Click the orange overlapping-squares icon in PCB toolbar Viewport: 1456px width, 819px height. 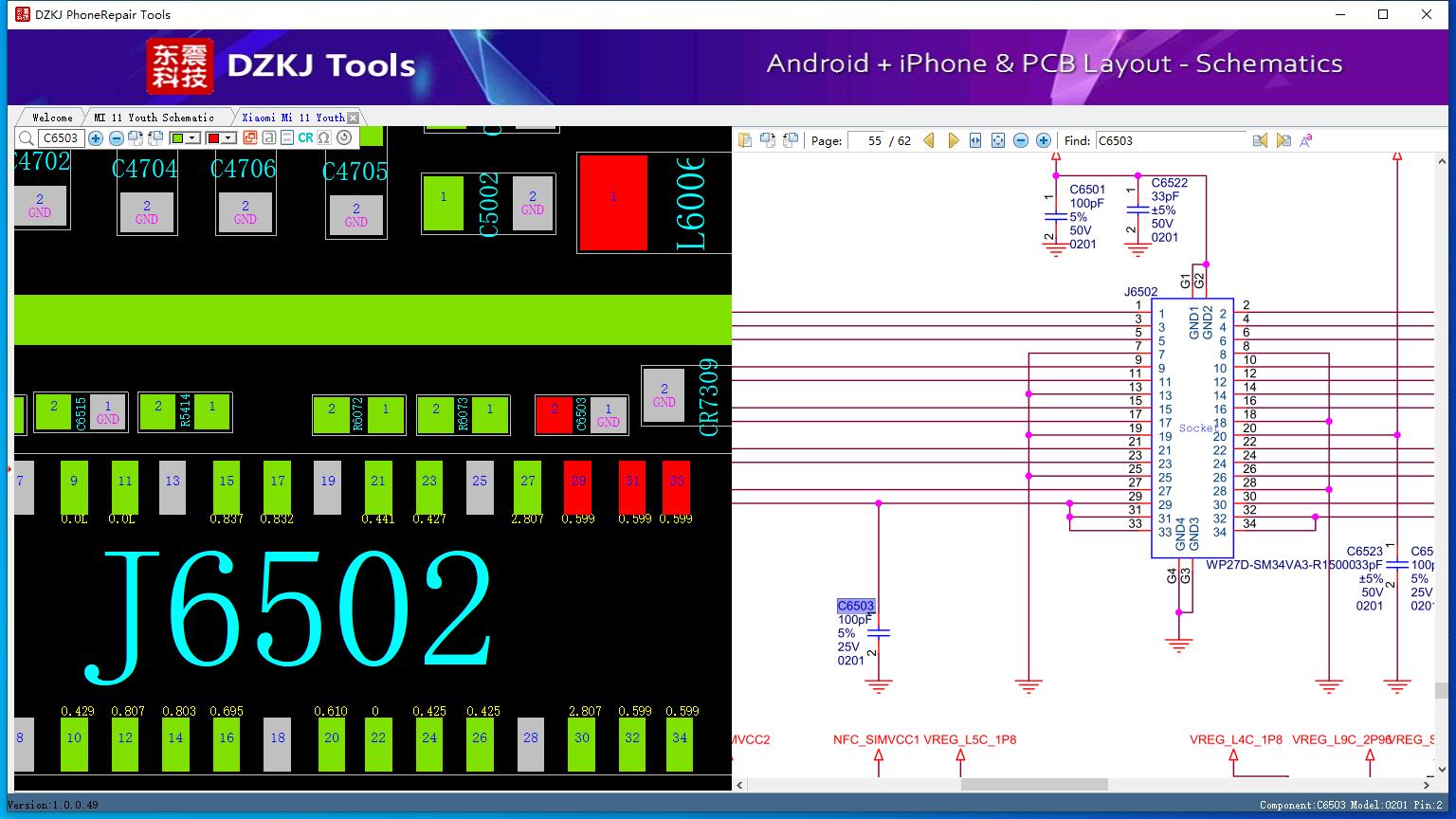pyautogui.click(x=250, y=138)
